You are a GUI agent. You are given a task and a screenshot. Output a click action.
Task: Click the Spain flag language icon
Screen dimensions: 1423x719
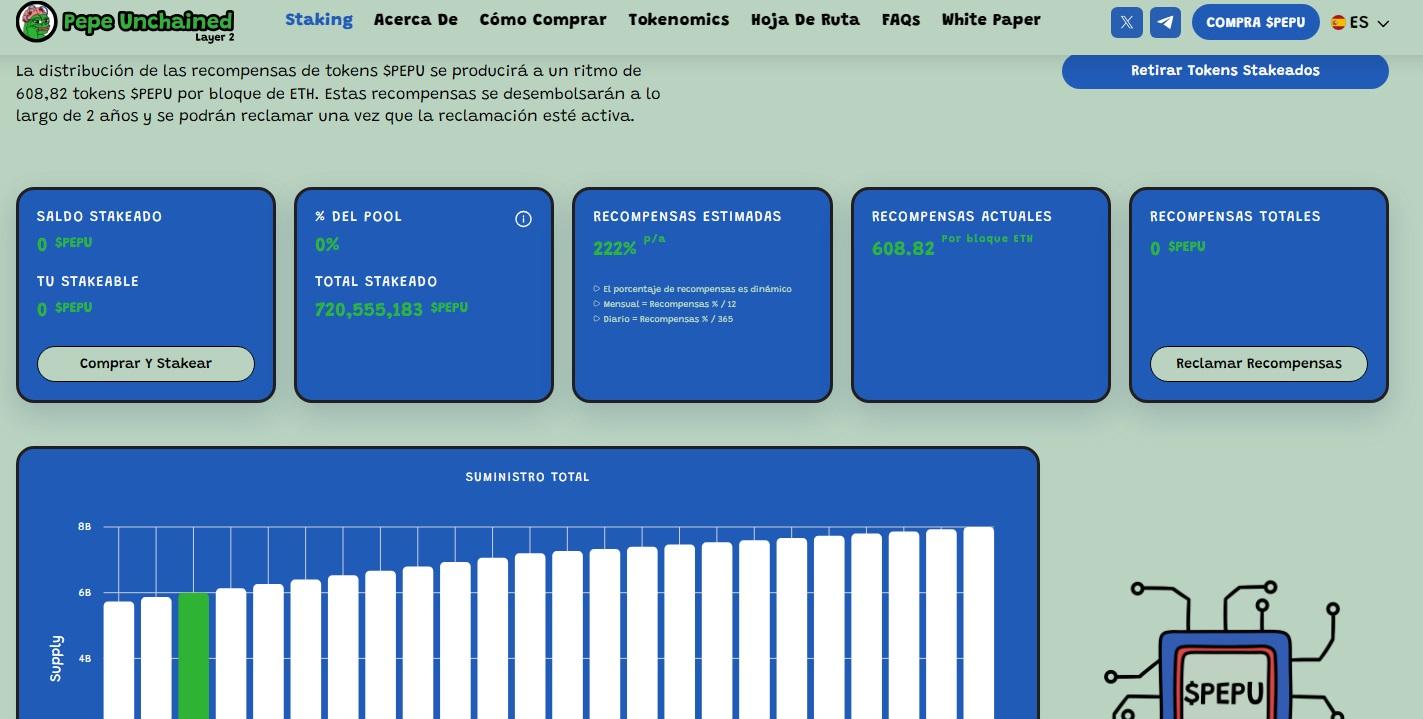[1338, 22]
